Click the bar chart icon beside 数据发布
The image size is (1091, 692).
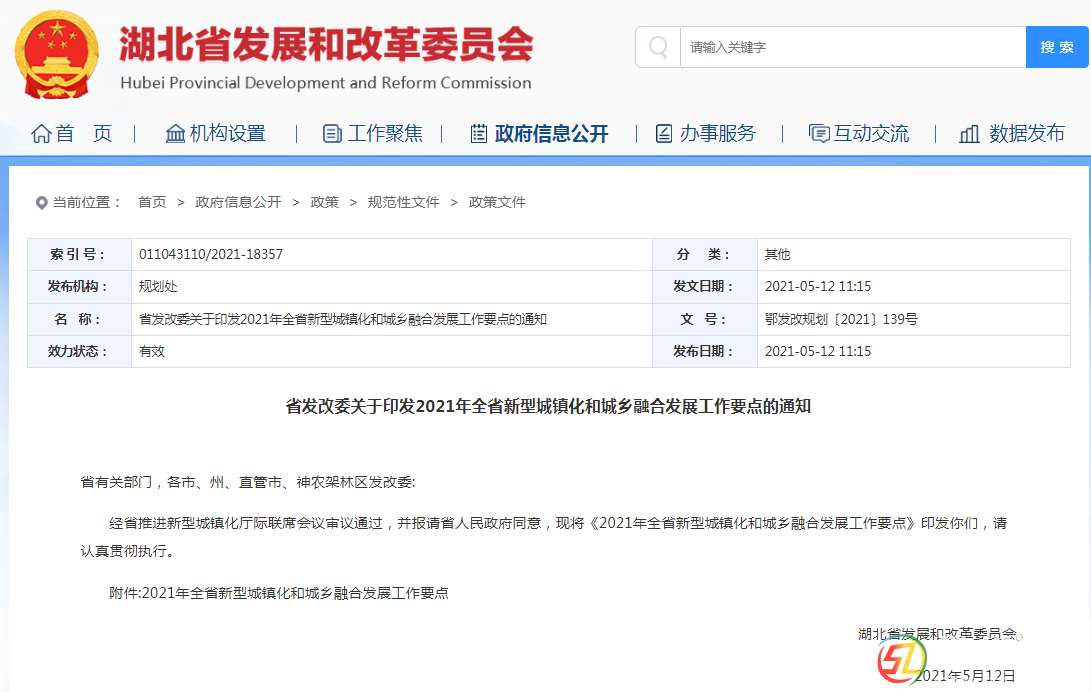(969, 134)
